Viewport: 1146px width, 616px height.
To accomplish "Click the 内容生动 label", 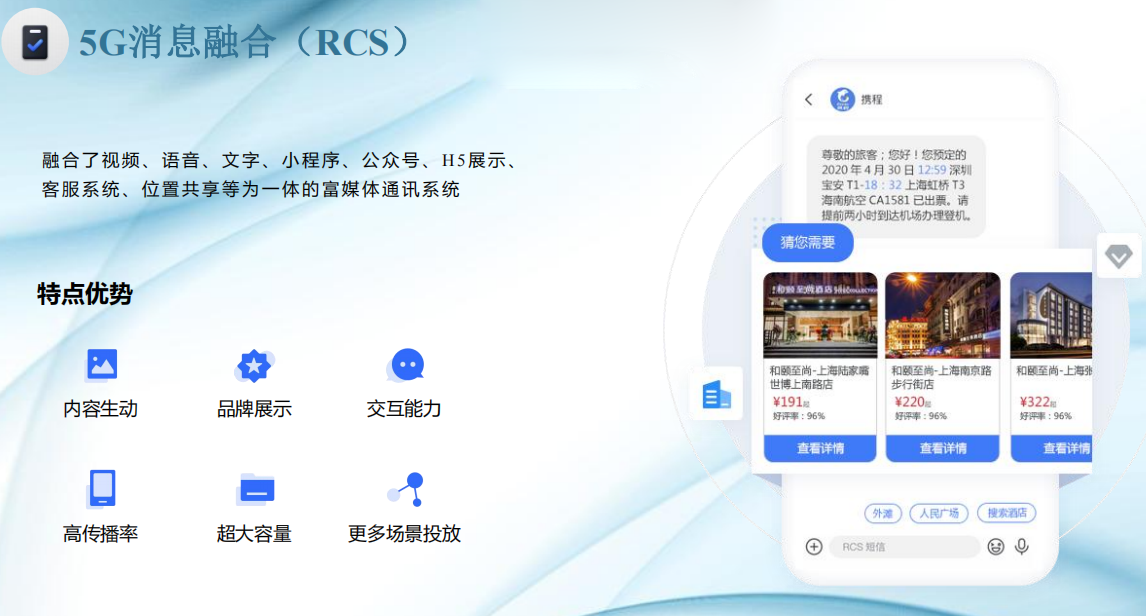I will coord(101,408).
